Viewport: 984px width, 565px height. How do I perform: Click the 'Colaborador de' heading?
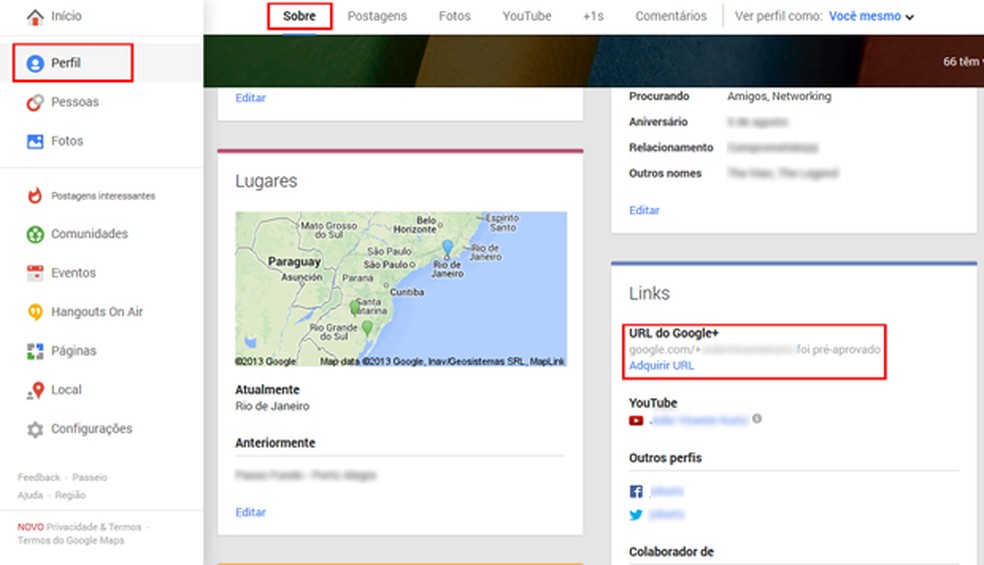(671, 552)
